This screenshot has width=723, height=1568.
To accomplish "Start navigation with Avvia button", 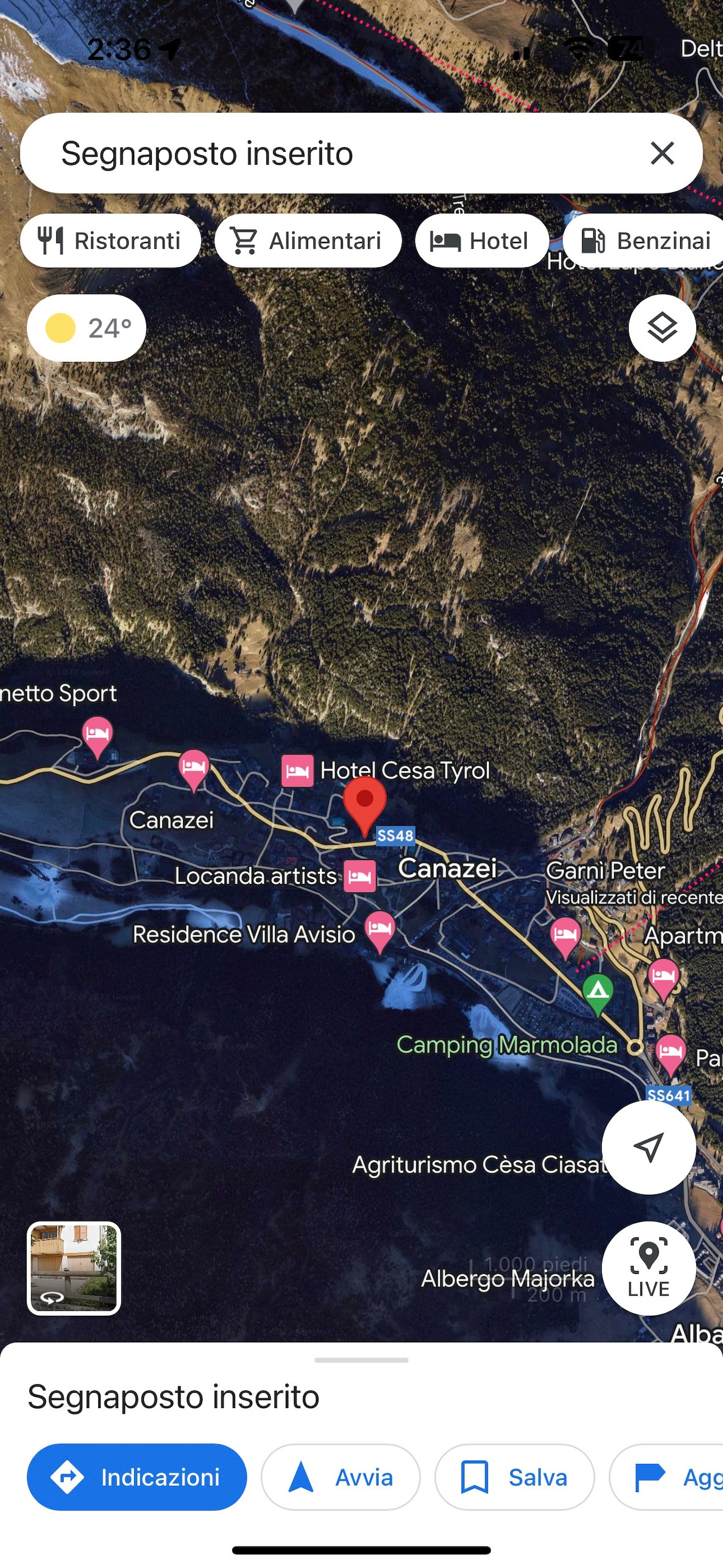I will click(x=340, y=1477).
